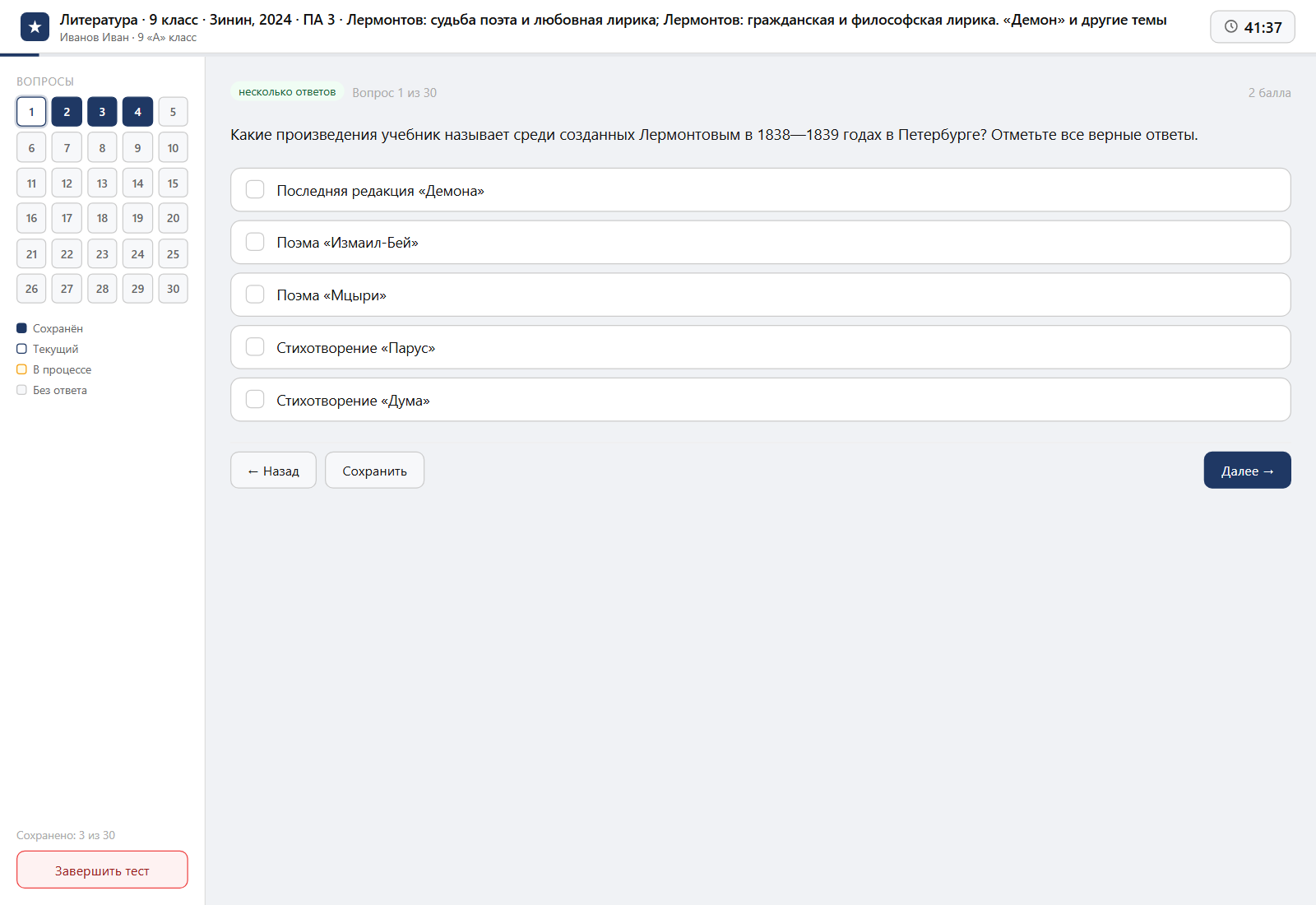Jump to question 25
This screenshot has height=905, width=1316.
[x=173, y=254]
